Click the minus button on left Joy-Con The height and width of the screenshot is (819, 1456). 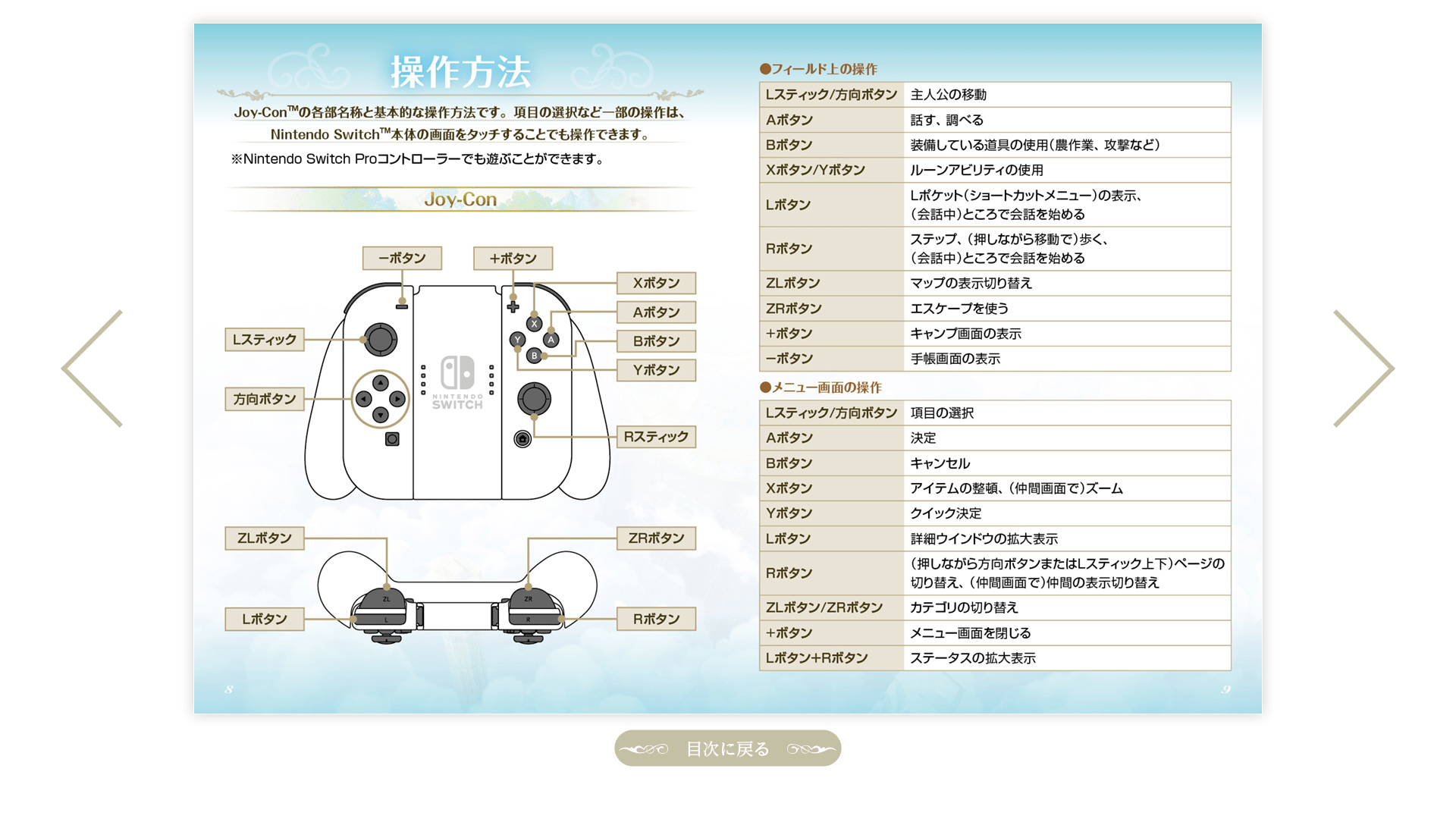tap(402, 306)
